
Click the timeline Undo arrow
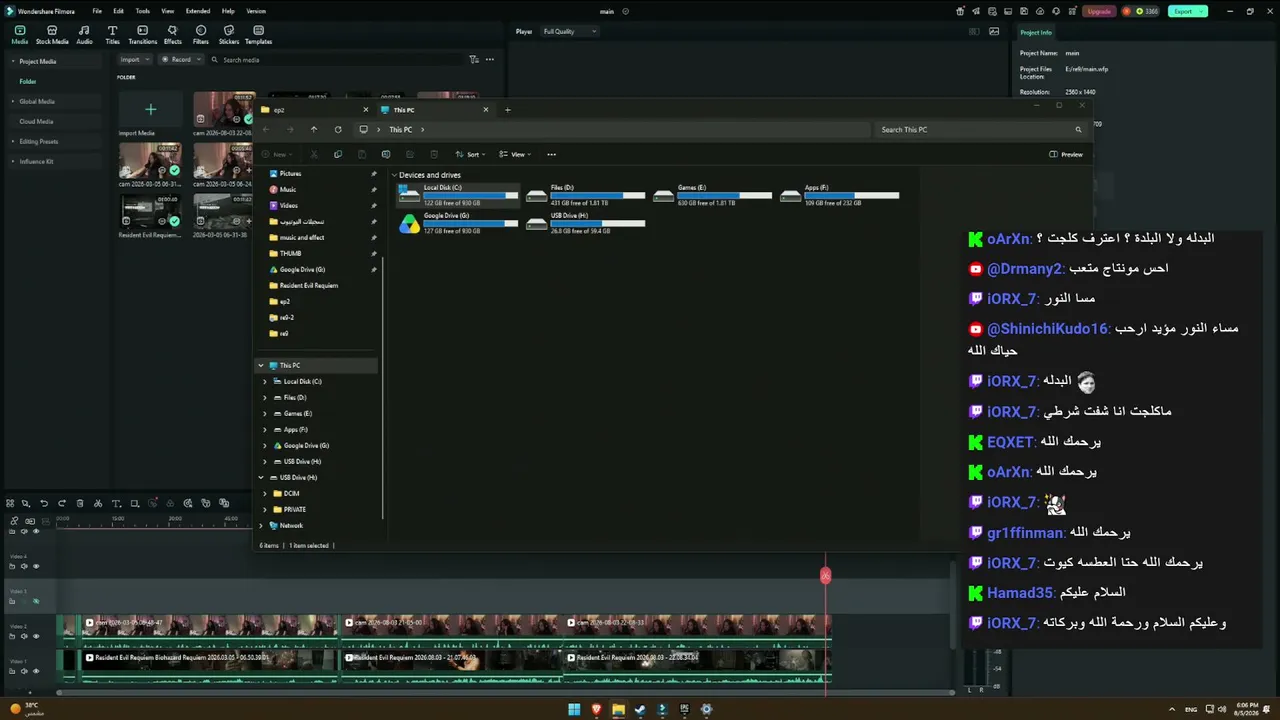click(x=44, y=503)
